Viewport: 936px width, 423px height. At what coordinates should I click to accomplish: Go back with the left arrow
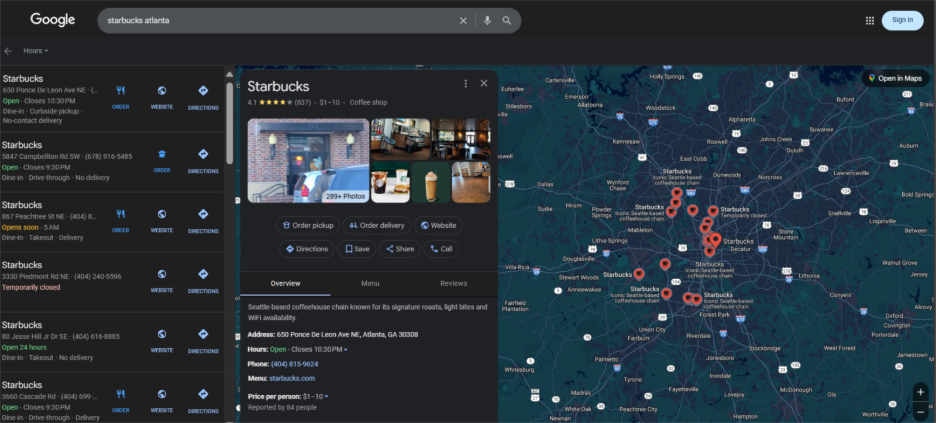8,51
